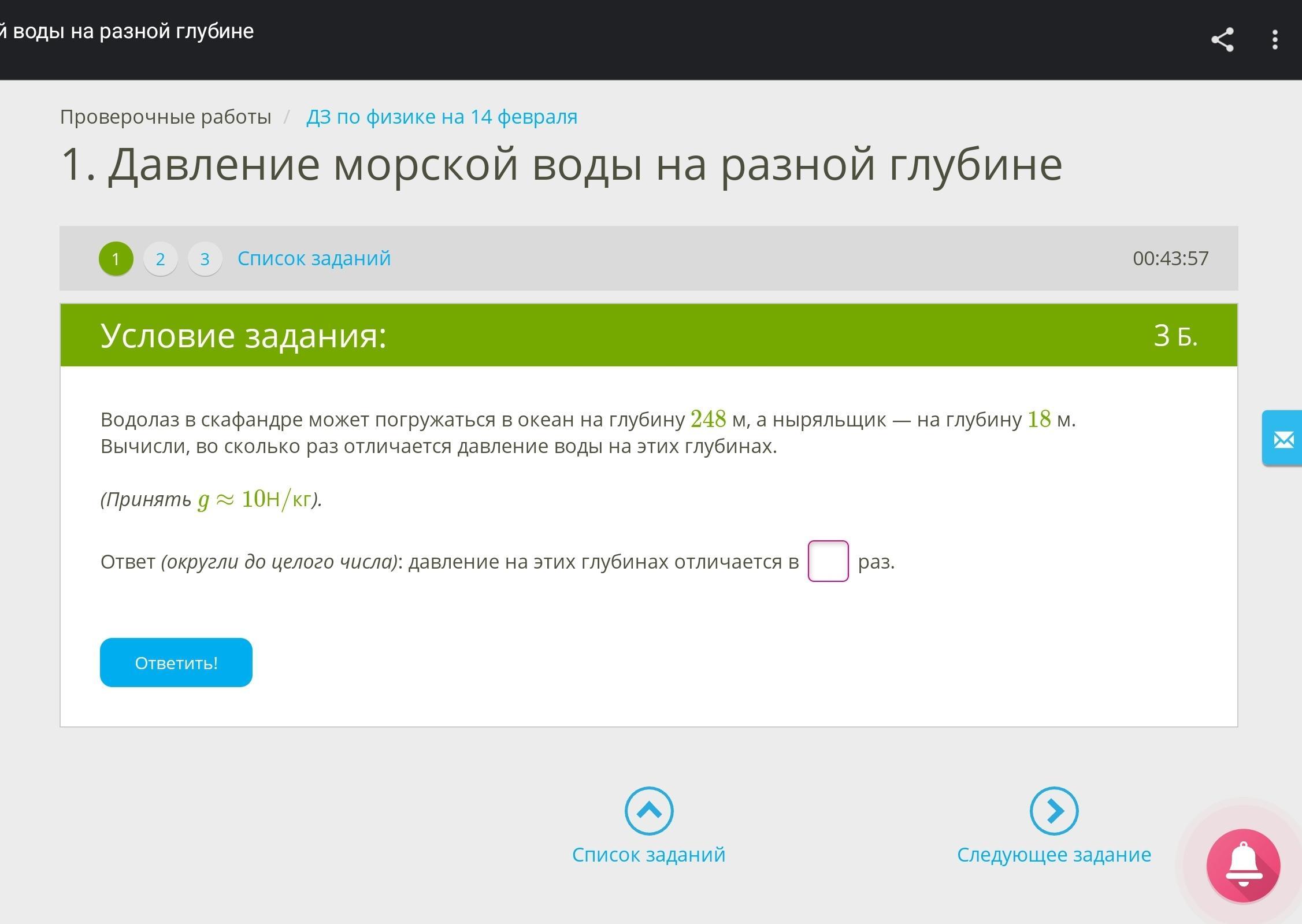Click the answer input box
The height and width of the screenshot is (924, 1302).
828,561
